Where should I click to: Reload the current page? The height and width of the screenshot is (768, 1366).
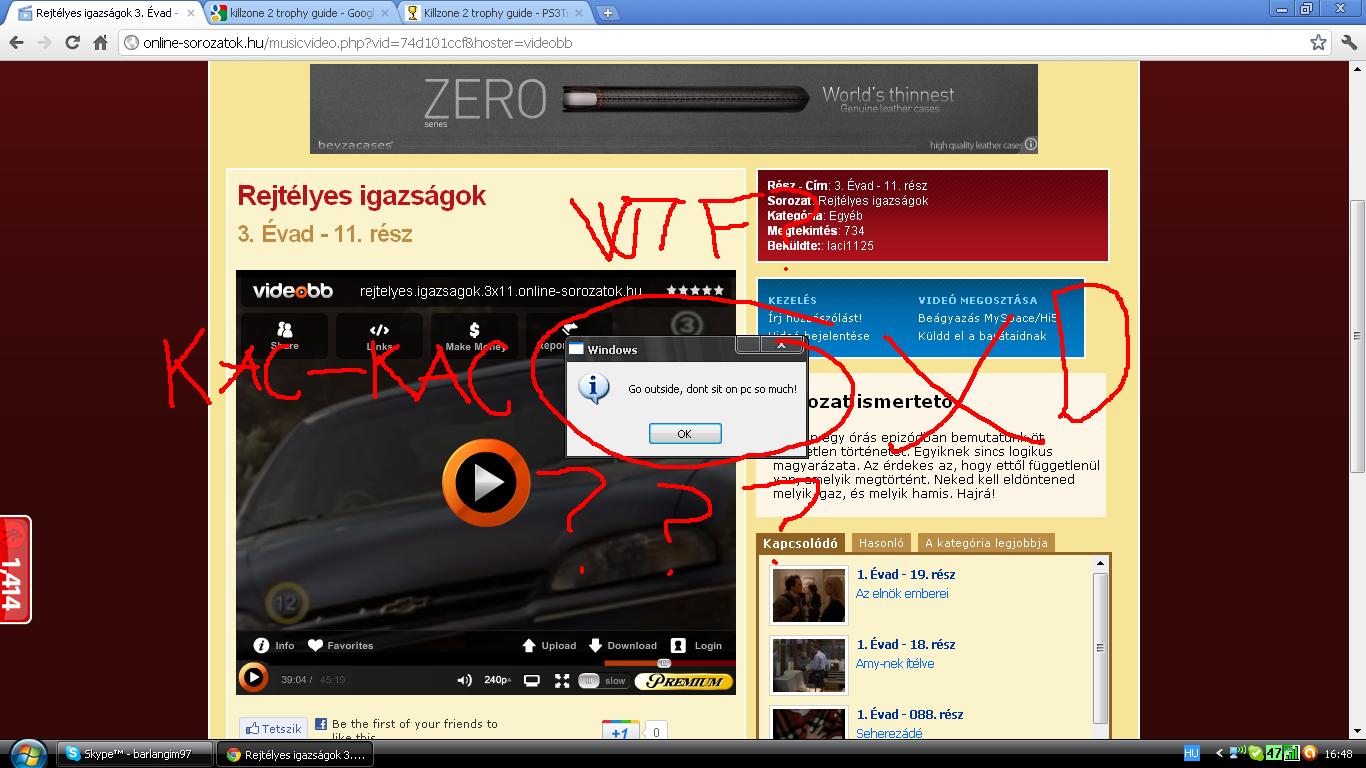coord(72,43)
